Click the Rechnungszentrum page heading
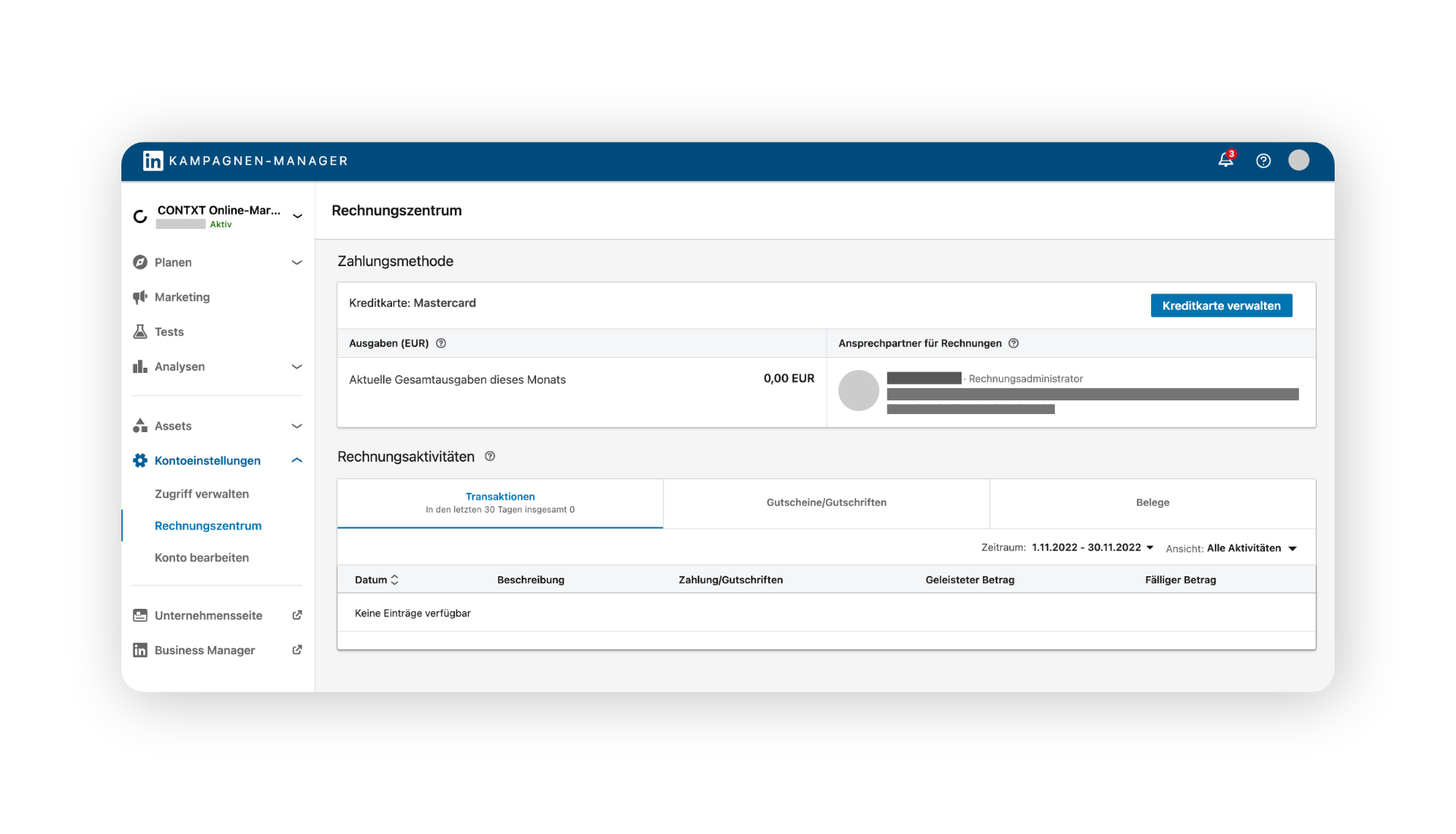 click(397, 211)
